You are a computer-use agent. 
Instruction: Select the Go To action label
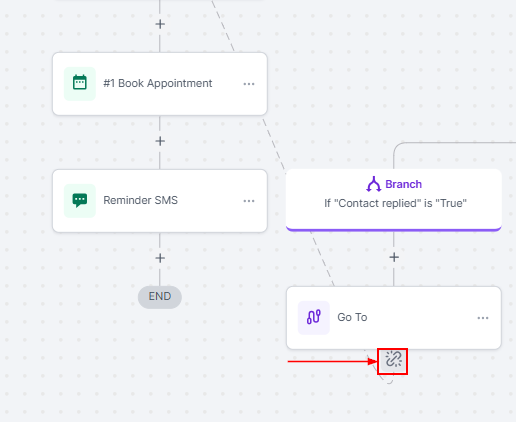pyautogui.click(x=352, y=317)
